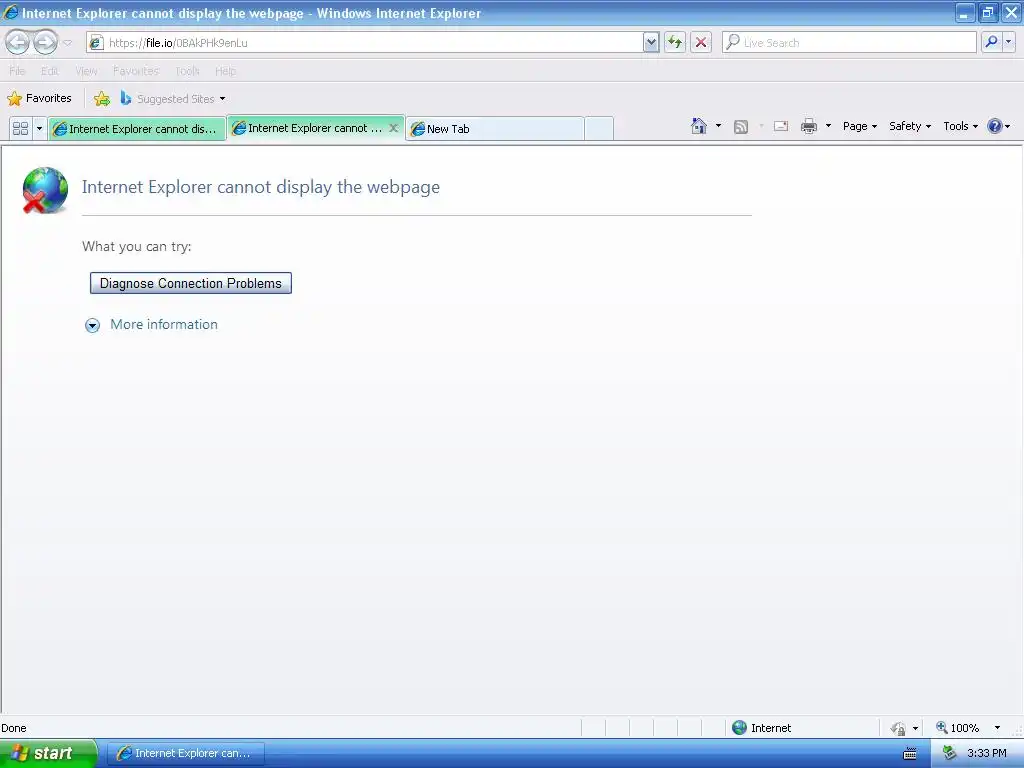Click the keyboard icon in taskbar
The image size is (1024, 768).
click(909, 754)
